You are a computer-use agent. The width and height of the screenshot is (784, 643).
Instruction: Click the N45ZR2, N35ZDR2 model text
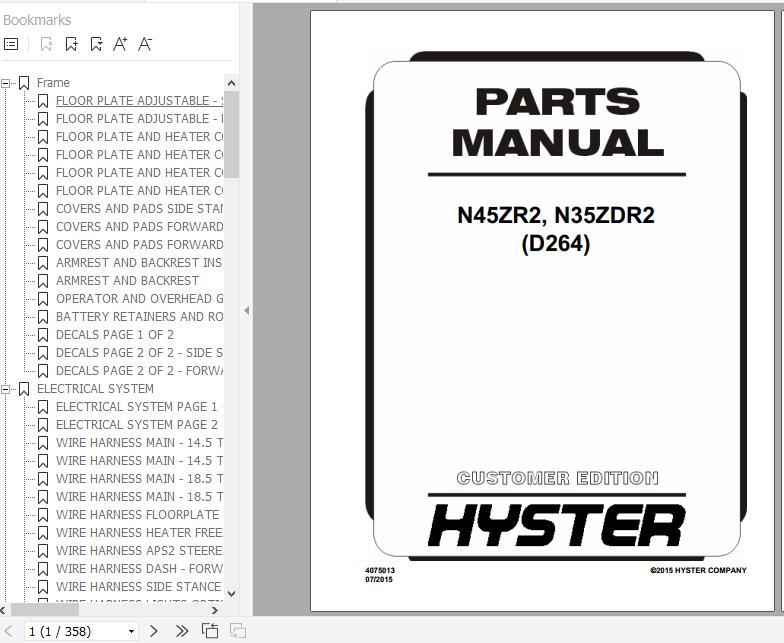[x=556, y=216]
